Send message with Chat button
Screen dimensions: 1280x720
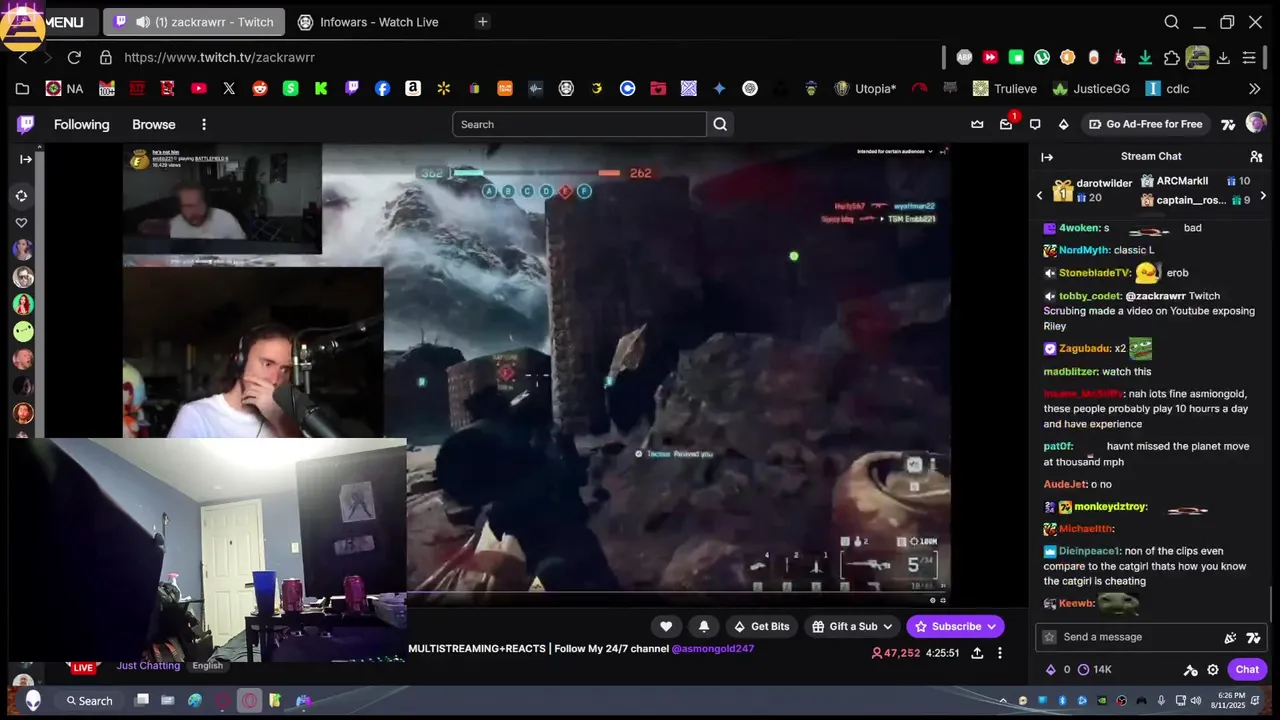coord(1247,670)
